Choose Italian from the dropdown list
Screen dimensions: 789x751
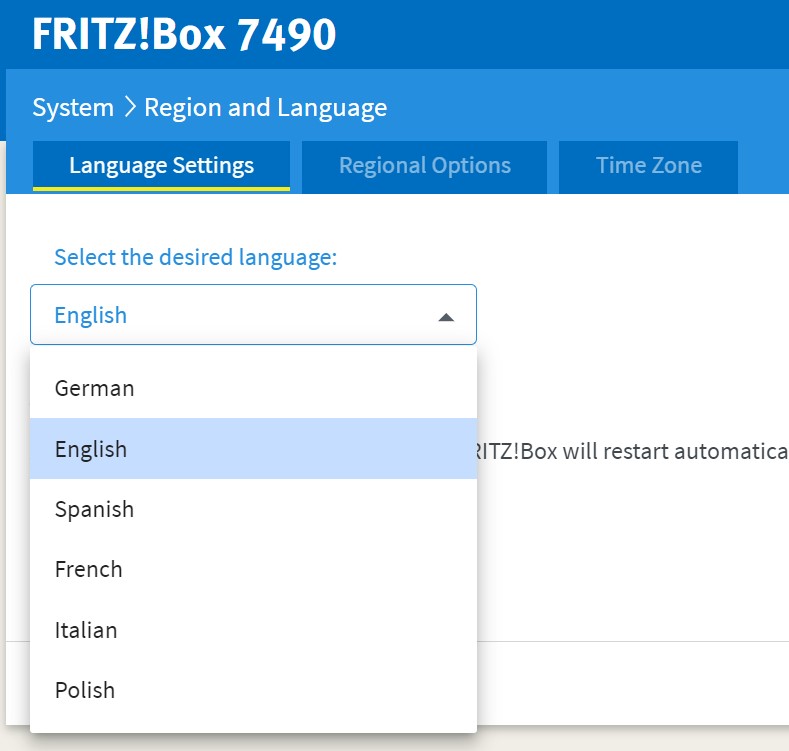tap(86, 630)
